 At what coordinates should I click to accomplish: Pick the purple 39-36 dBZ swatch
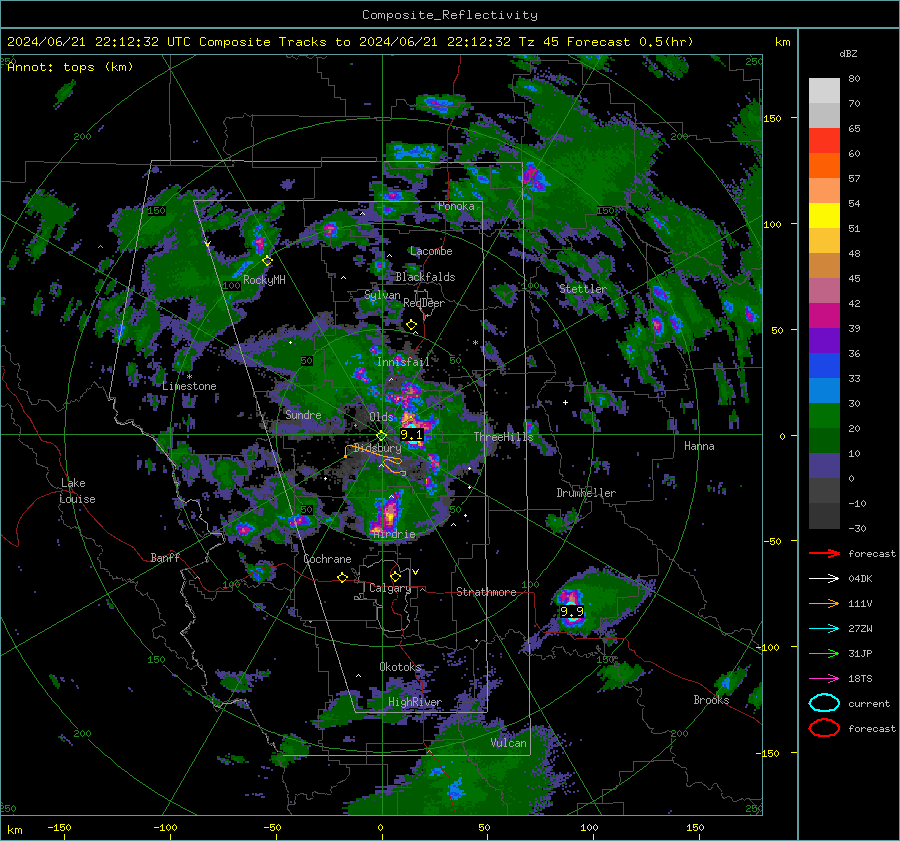coord(824,341)
